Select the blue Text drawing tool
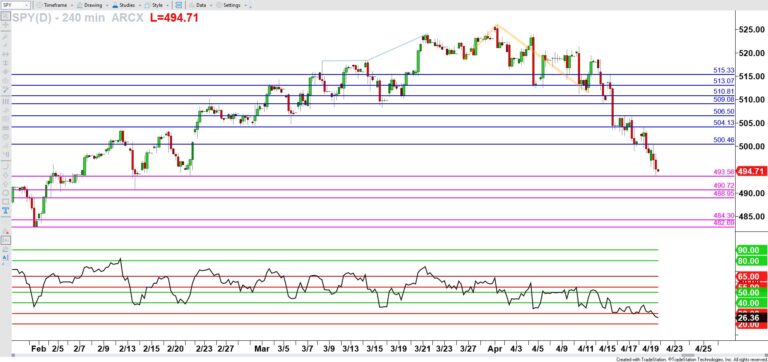Screen dimensions: 768x362 pyautogui.click(x=5, y=211)
